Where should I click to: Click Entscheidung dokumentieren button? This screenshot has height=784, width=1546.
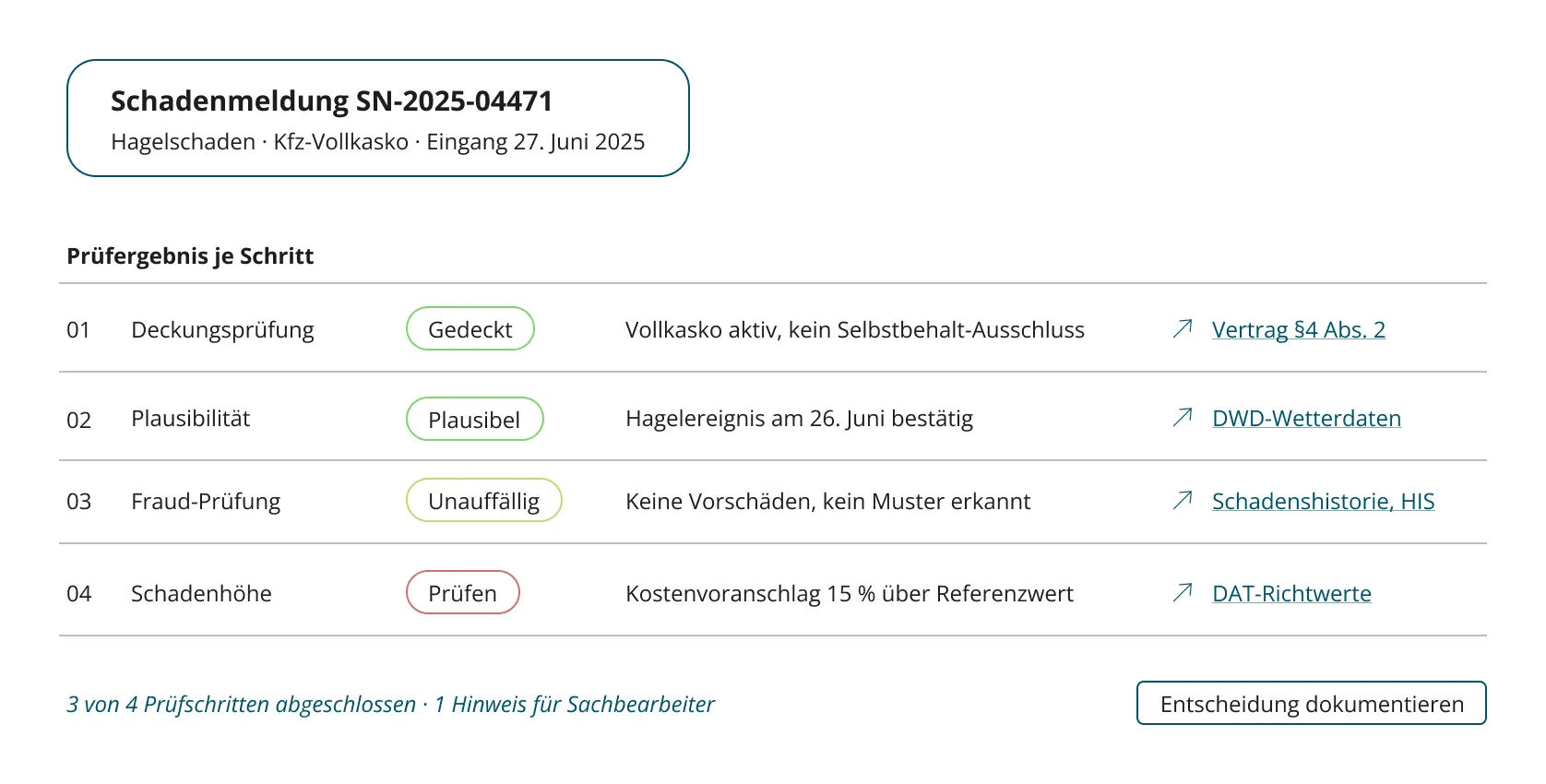coord(1311,703)
